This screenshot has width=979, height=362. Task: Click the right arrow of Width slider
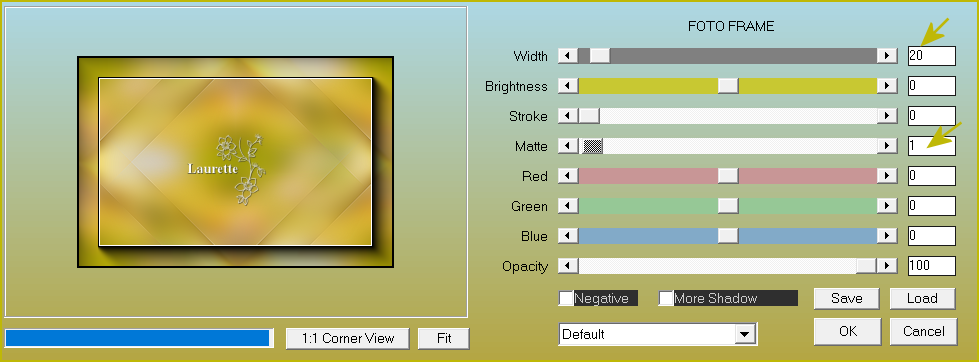tap(887, 56)
